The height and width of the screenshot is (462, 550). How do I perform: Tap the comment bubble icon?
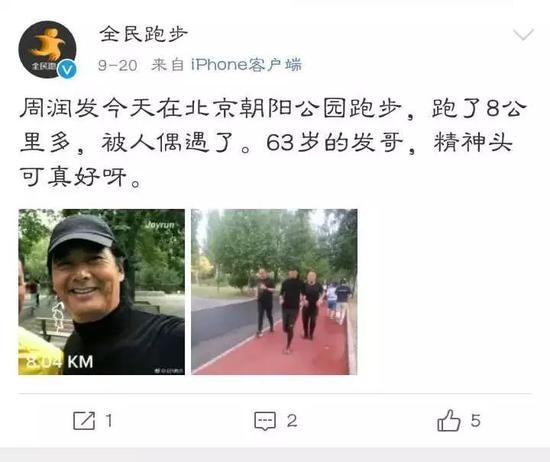(265, 421)
